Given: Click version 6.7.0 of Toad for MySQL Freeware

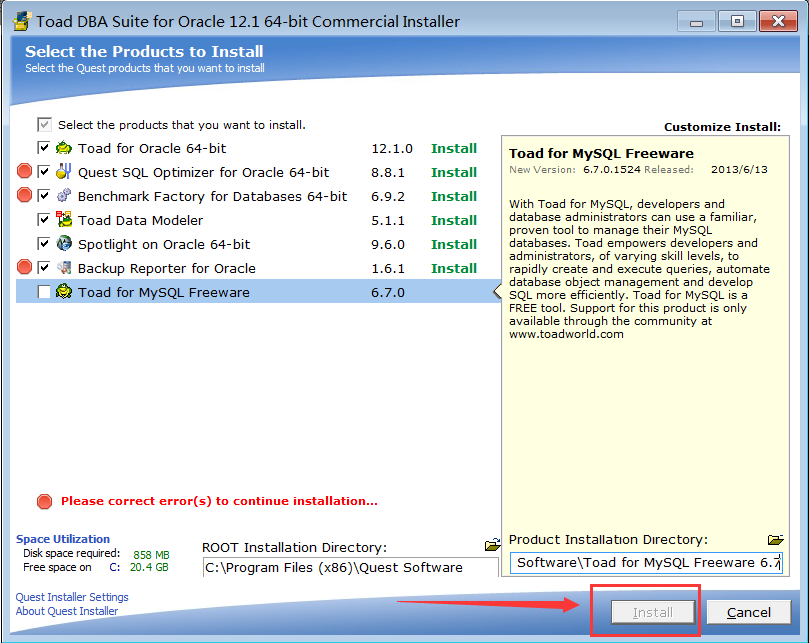Looking at the screenshot, I should (x=388, y=293).
